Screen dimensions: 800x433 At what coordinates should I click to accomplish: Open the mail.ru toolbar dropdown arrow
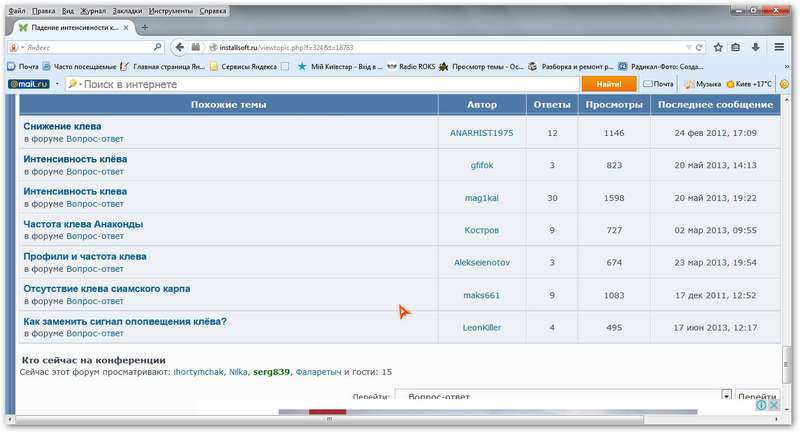[x=57, y=84]
